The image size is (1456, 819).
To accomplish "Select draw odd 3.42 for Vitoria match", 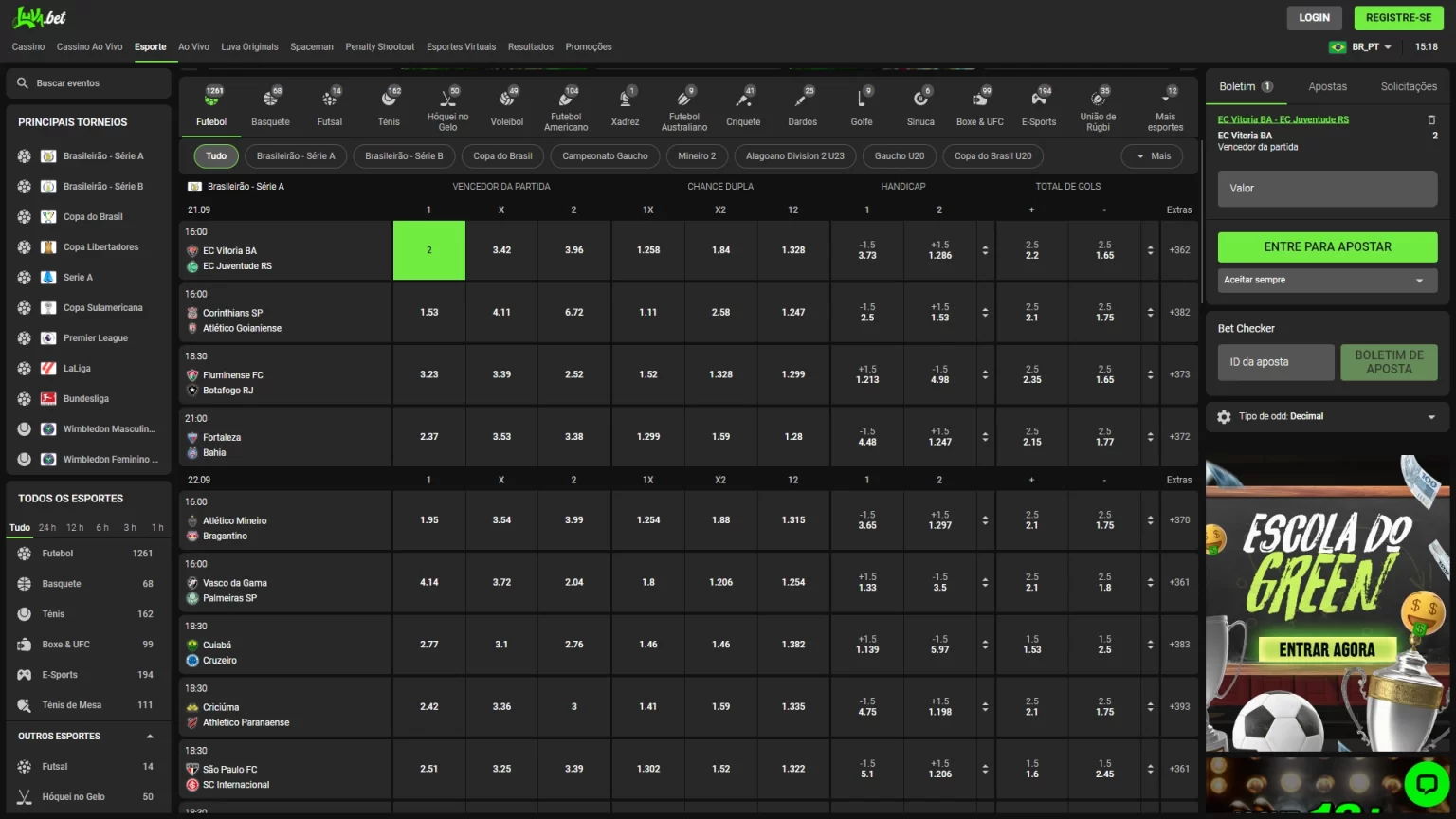I will click(x=501, y=250).
